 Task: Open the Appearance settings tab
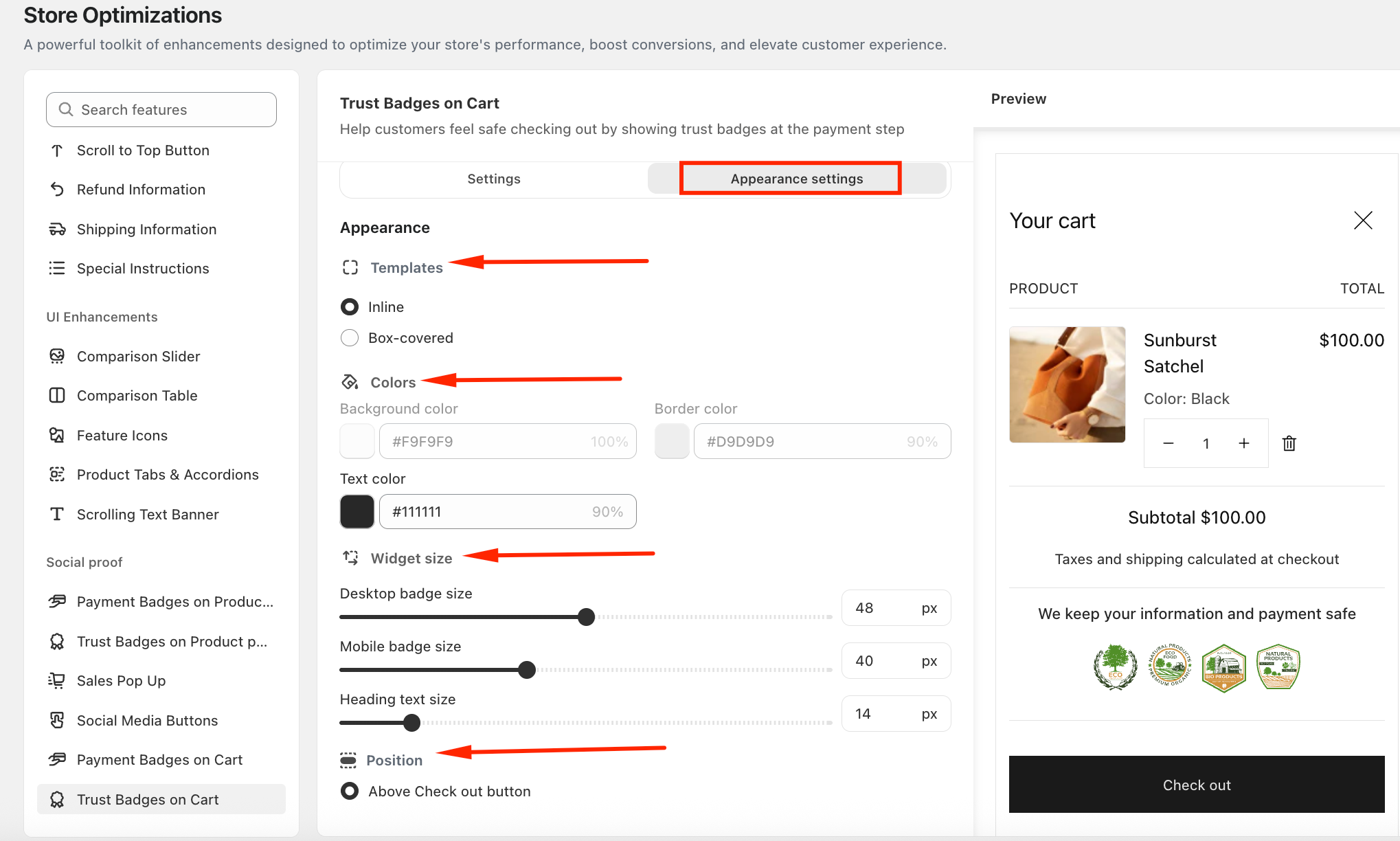(796, 179)
